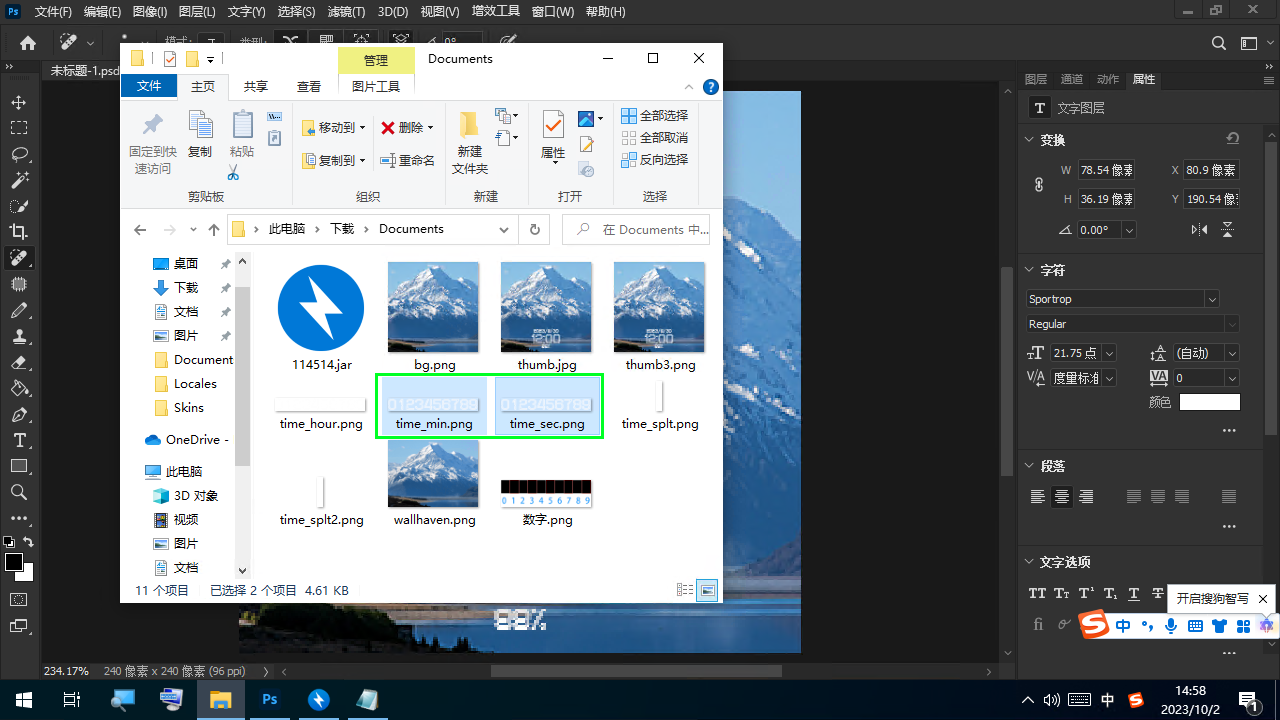Open the Sportrop font family dropdown
Viewport: 1280px width, 720px height.
pyautogui.click(x=1212, y=299)
